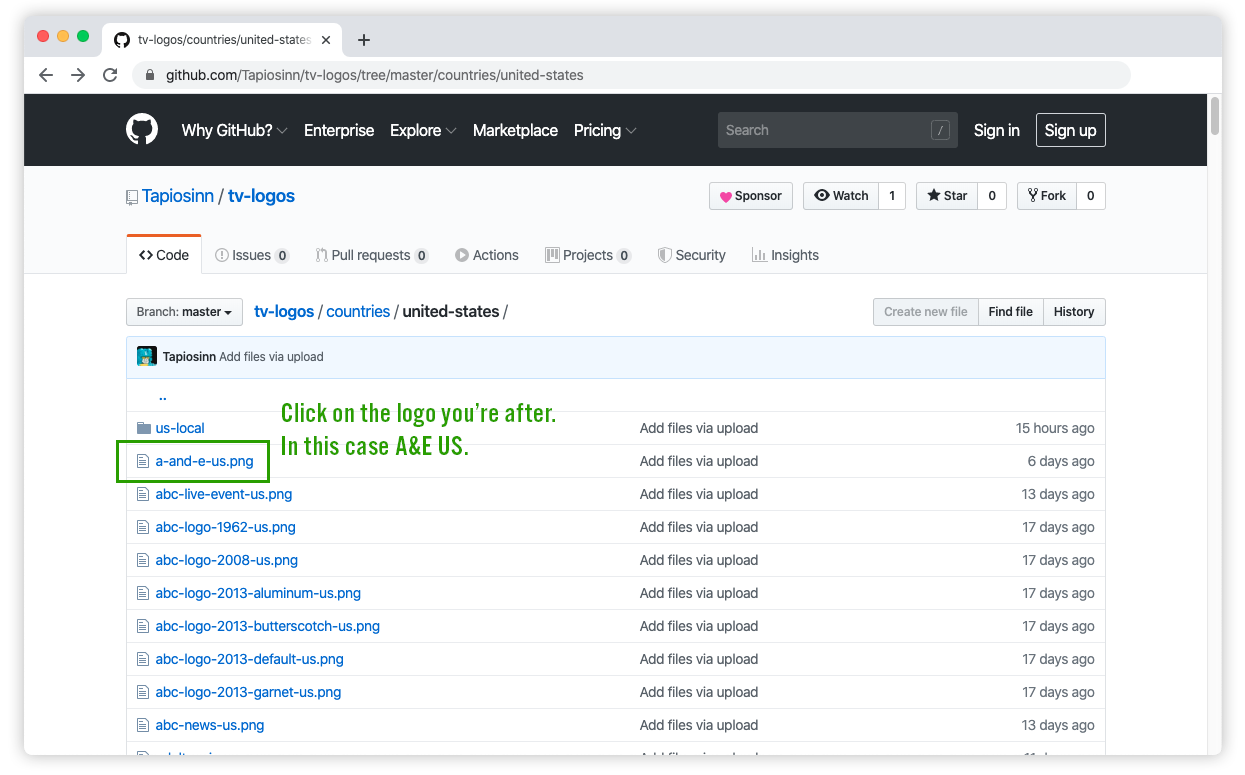The width and height of the screenshot is (1245, 775).
Task: Go back using the browser back arrow
Action: coord(46,75)
